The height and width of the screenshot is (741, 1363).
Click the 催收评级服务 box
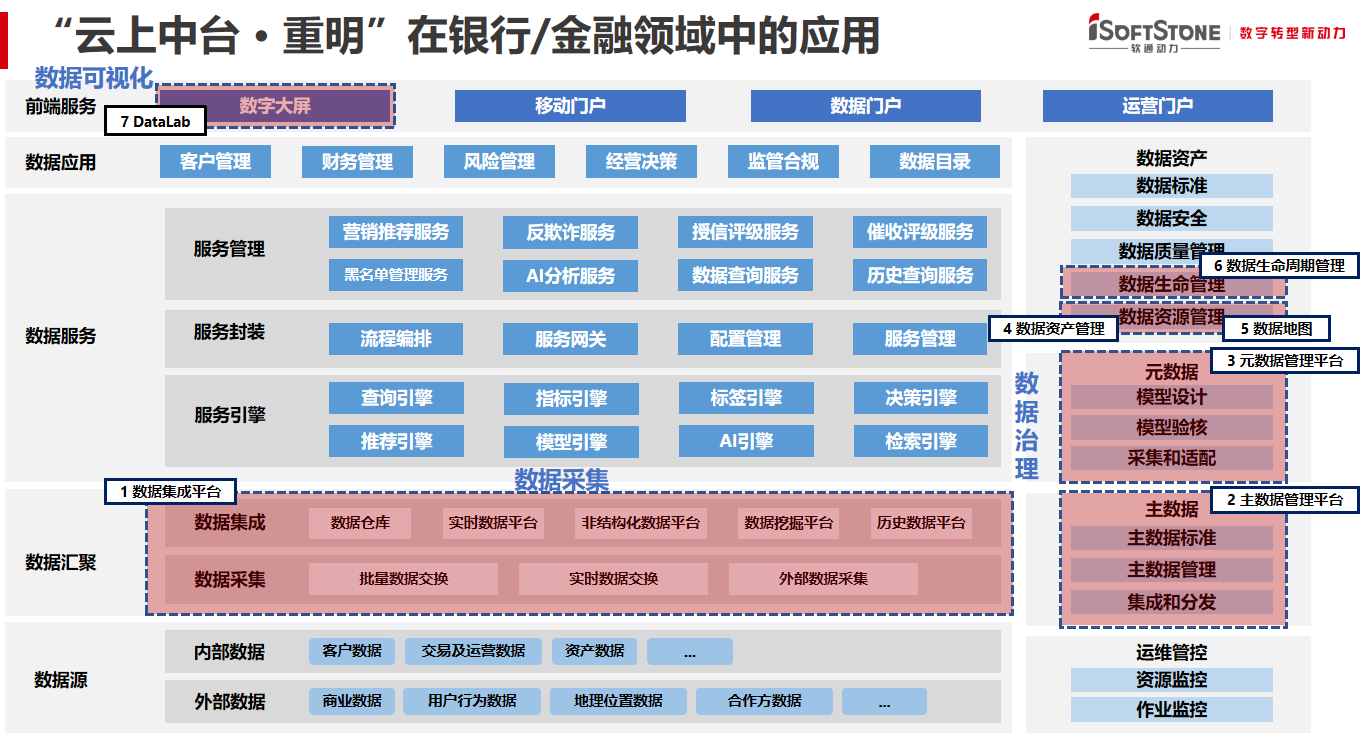pyautogui.click(x=920, y=232)
